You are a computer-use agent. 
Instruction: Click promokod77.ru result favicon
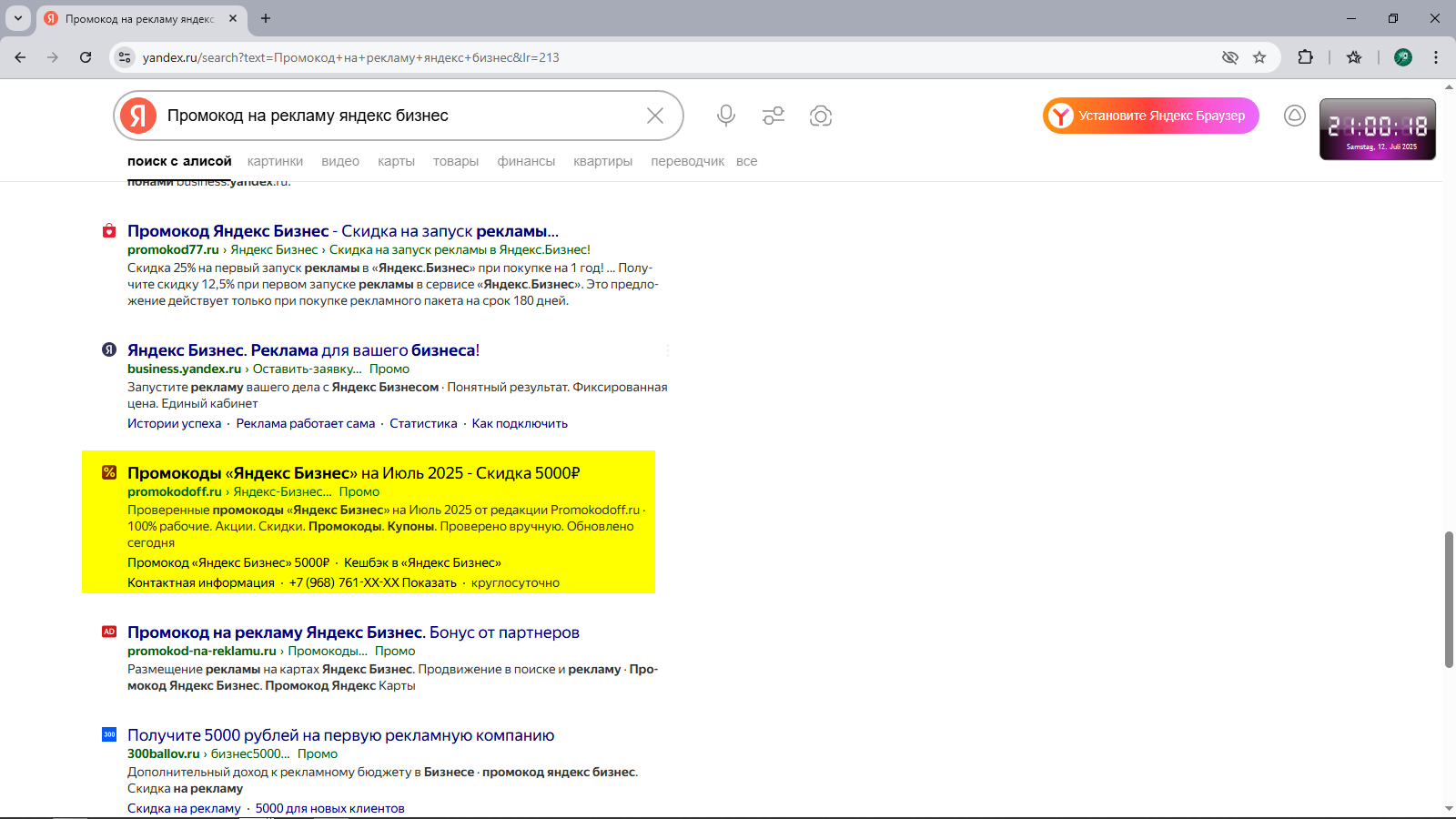click(109, 231)
